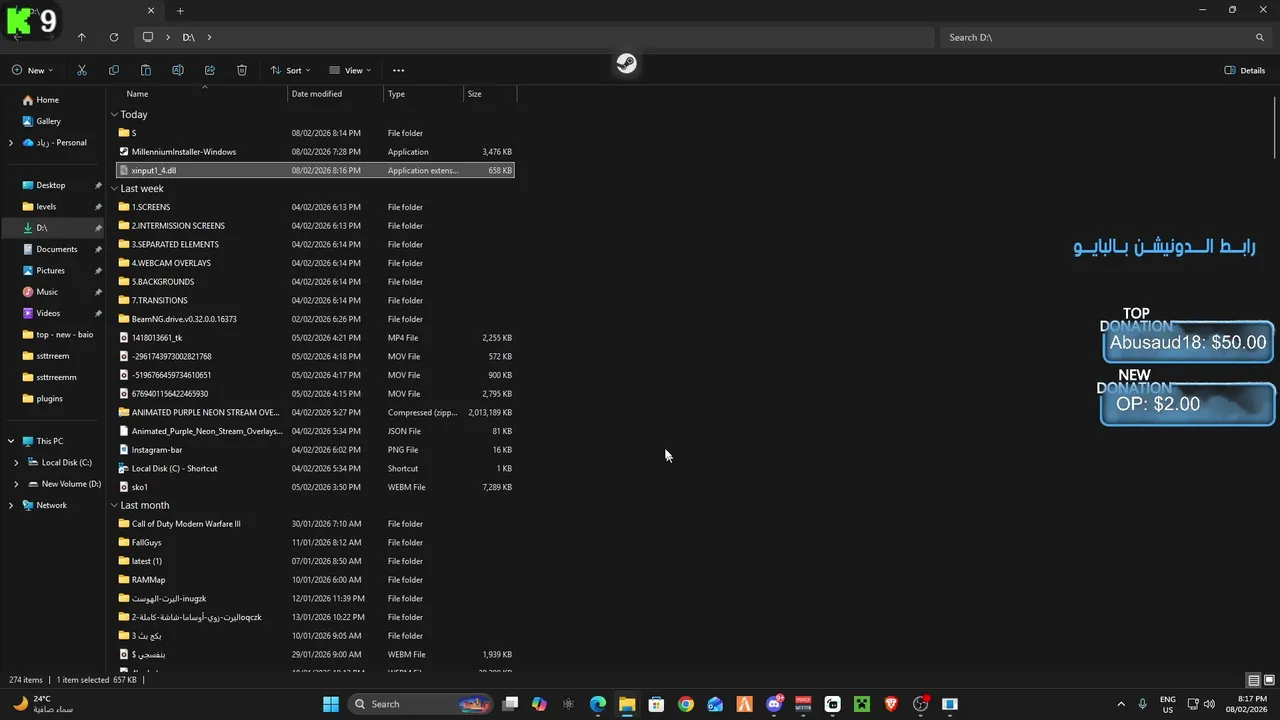Collapse the Last week group
The image size is (1280, 720).
pyautogui.click(x=114, y=189)
